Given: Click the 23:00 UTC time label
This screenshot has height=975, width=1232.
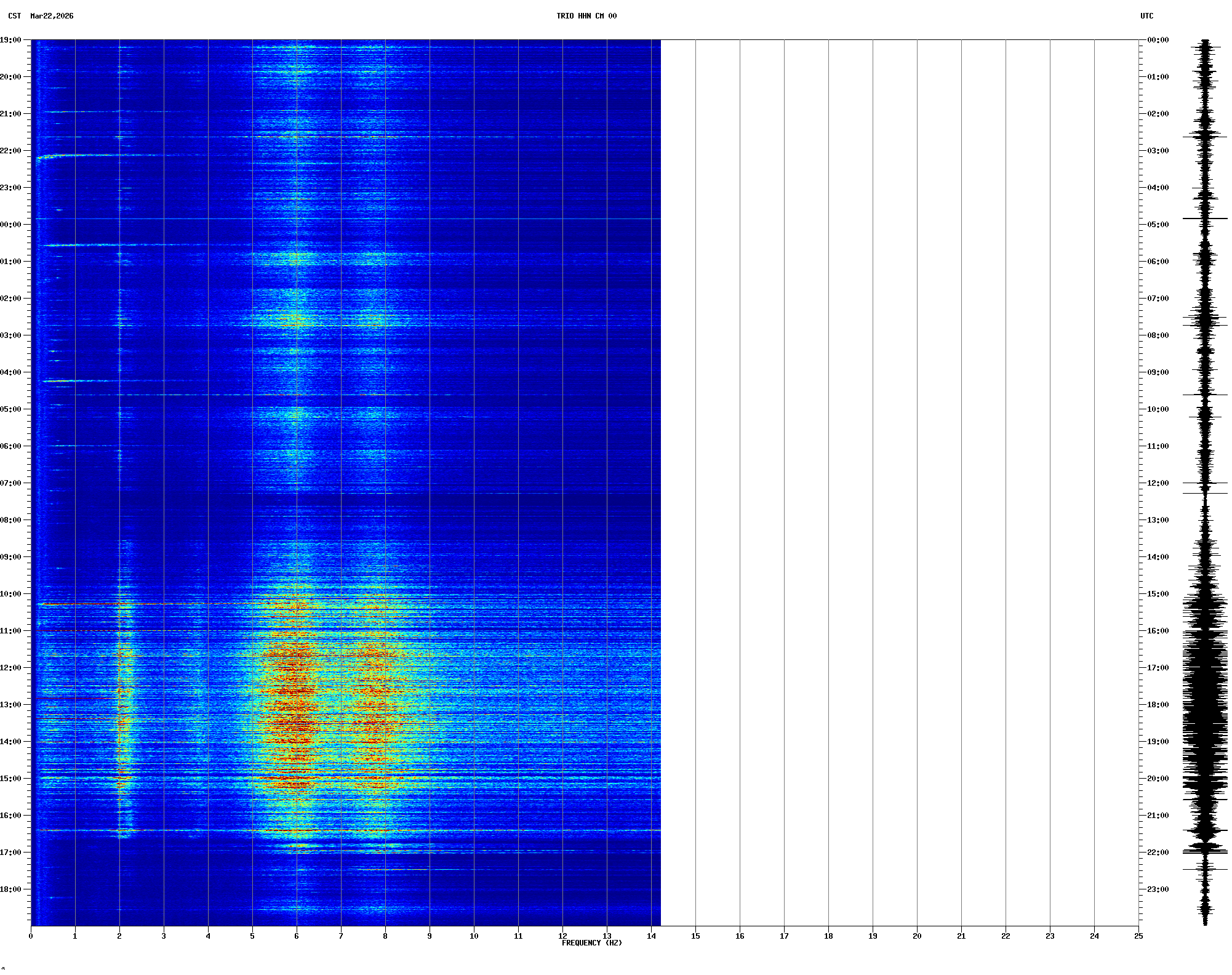Looking at the screenshot, I should pos(1158,889).
